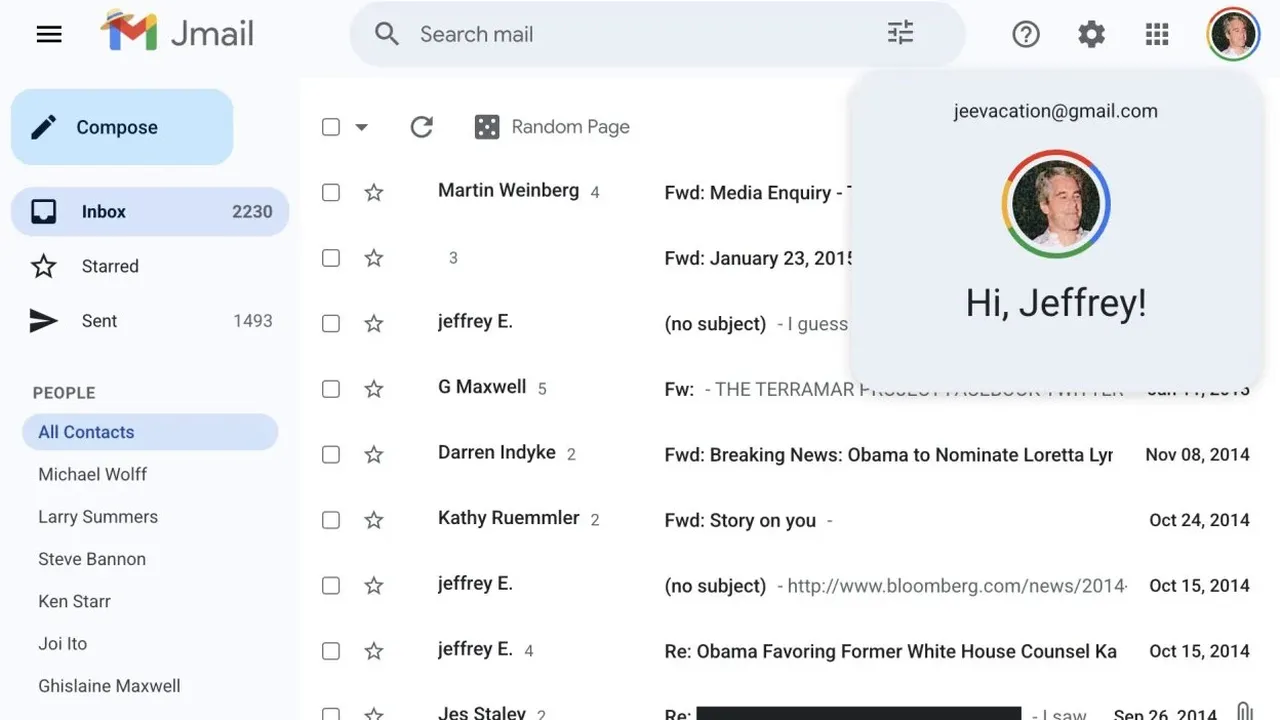Screen dimensions: 1280x720
Task: Click the profile avatar in the top bar
Action: click(x=1232, y=33)
